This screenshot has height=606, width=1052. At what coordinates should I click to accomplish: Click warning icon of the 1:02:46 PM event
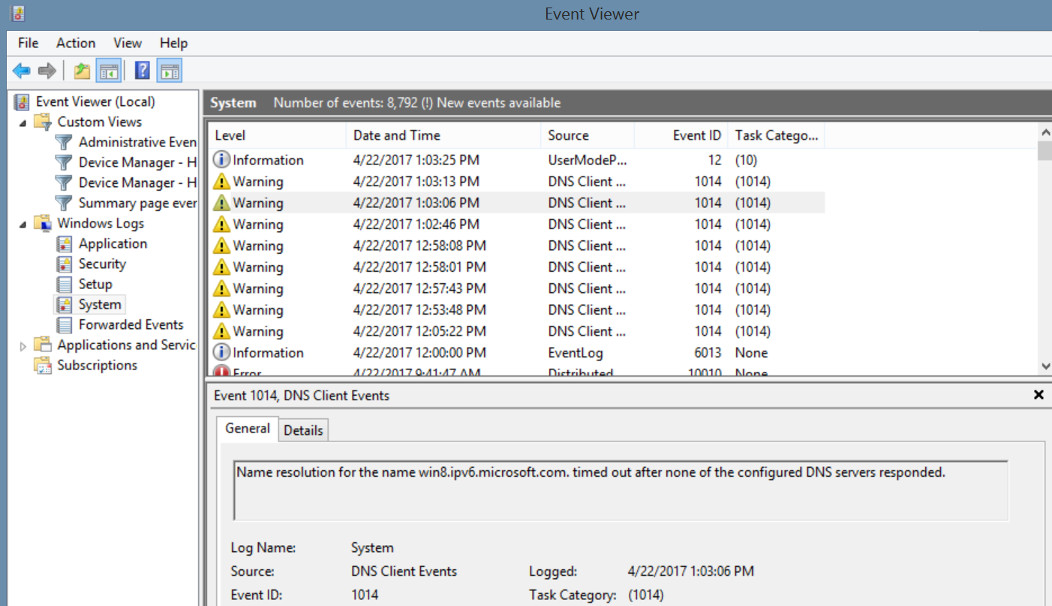(x=221, y=224)
